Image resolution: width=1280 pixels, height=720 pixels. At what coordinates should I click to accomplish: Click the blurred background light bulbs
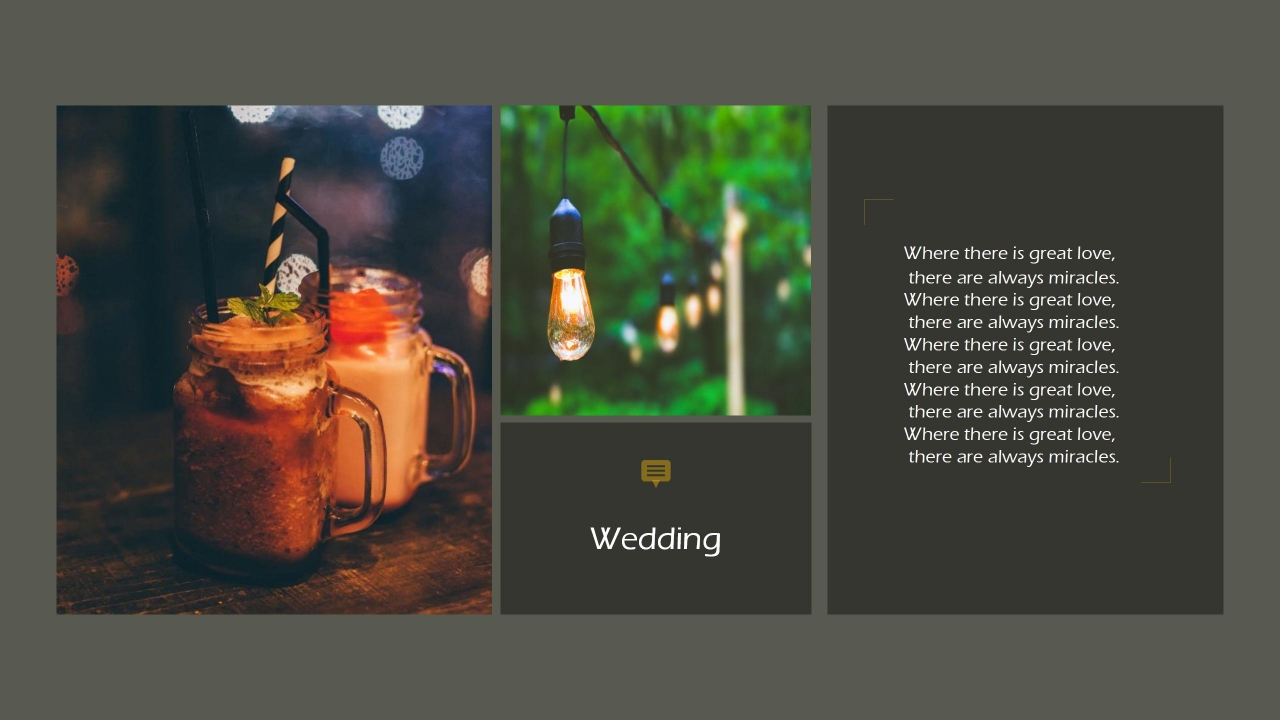click(x=690, y=305)
